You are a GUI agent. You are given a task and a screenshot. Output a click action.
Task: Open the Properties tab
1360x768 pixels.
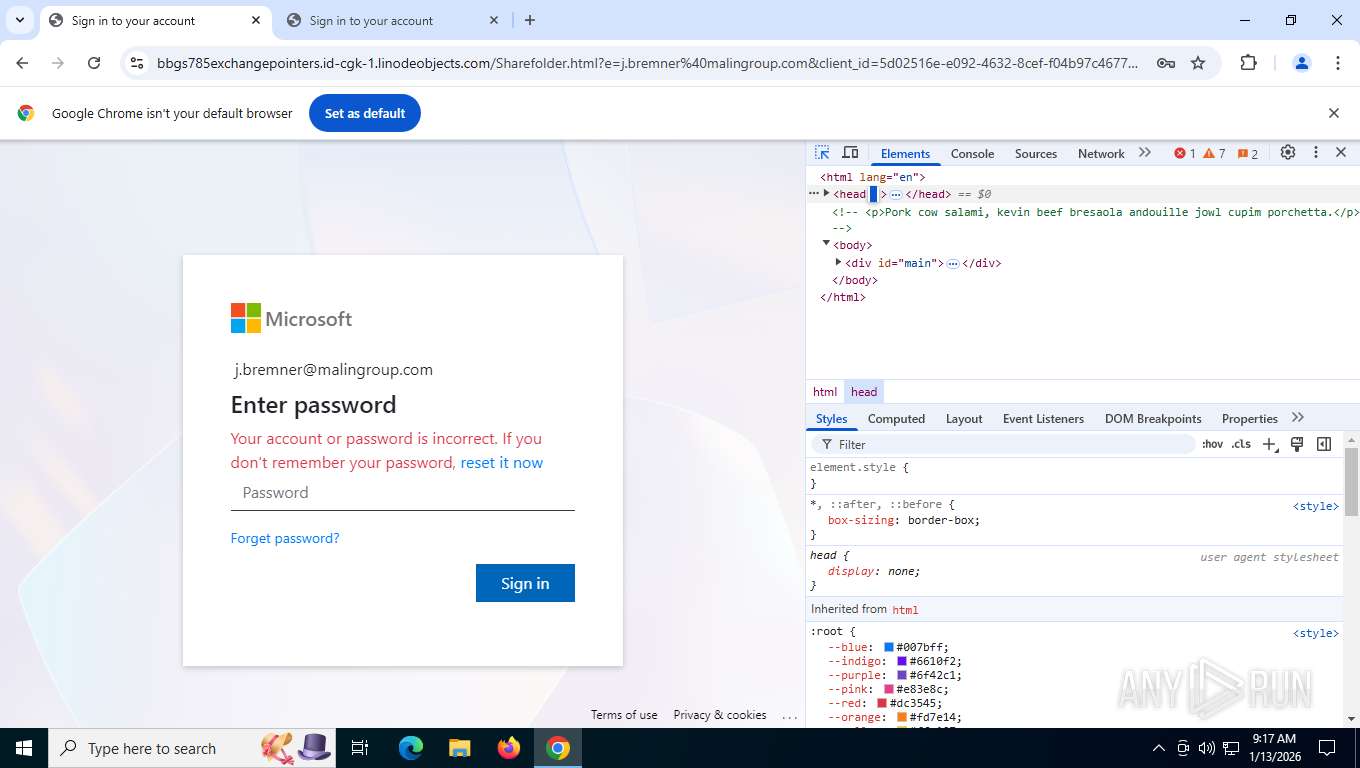1249,418
